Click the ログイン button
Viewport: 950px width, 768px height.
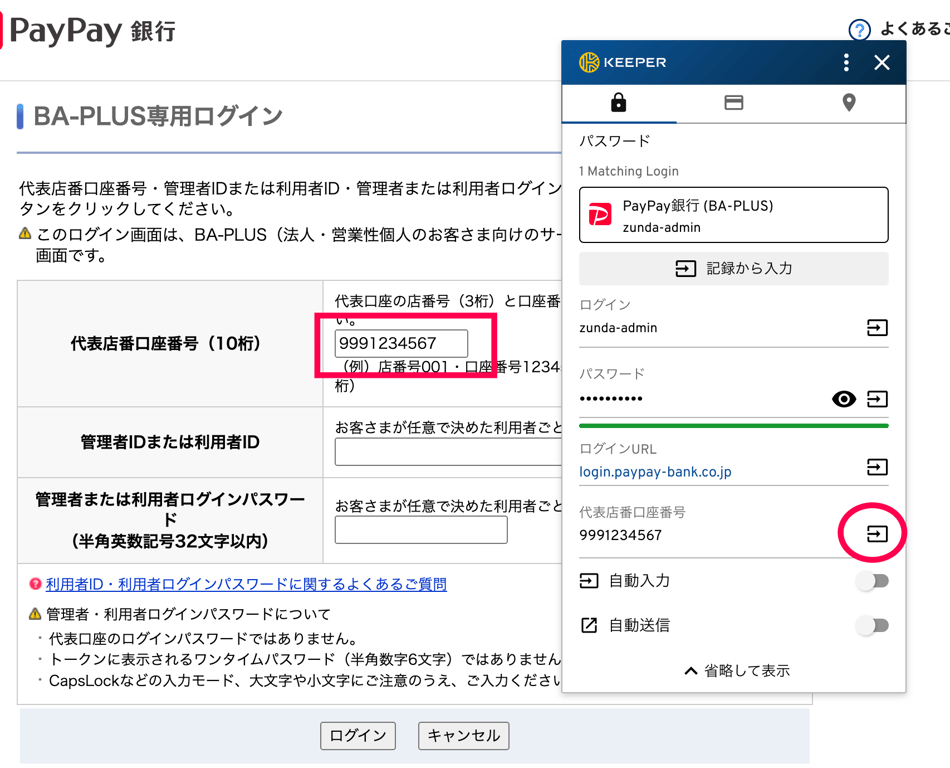(x=358, y=735)
